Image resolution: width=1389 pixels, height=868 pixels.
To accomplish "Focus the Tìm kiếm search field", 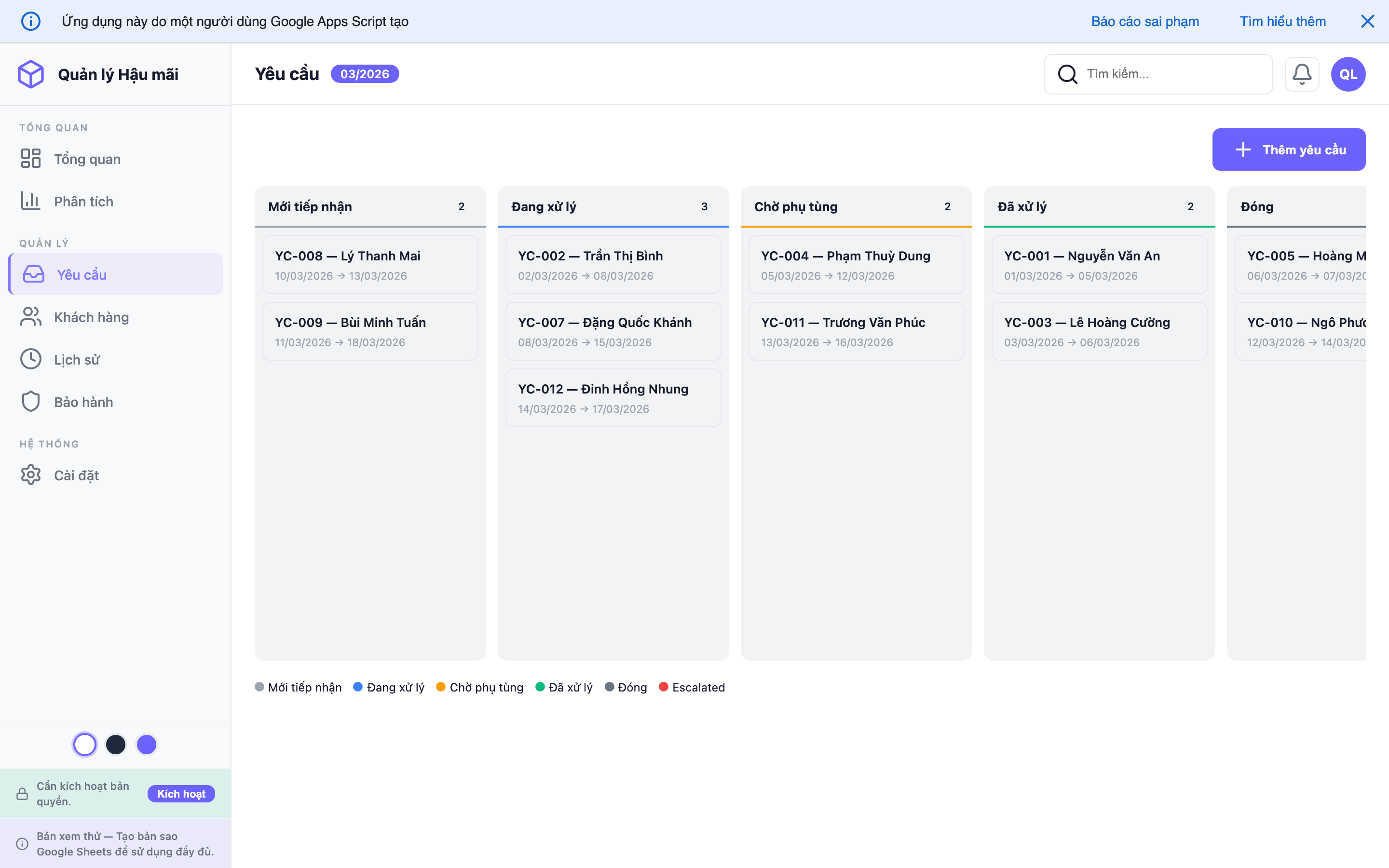I will click(x=1171, y=74).
